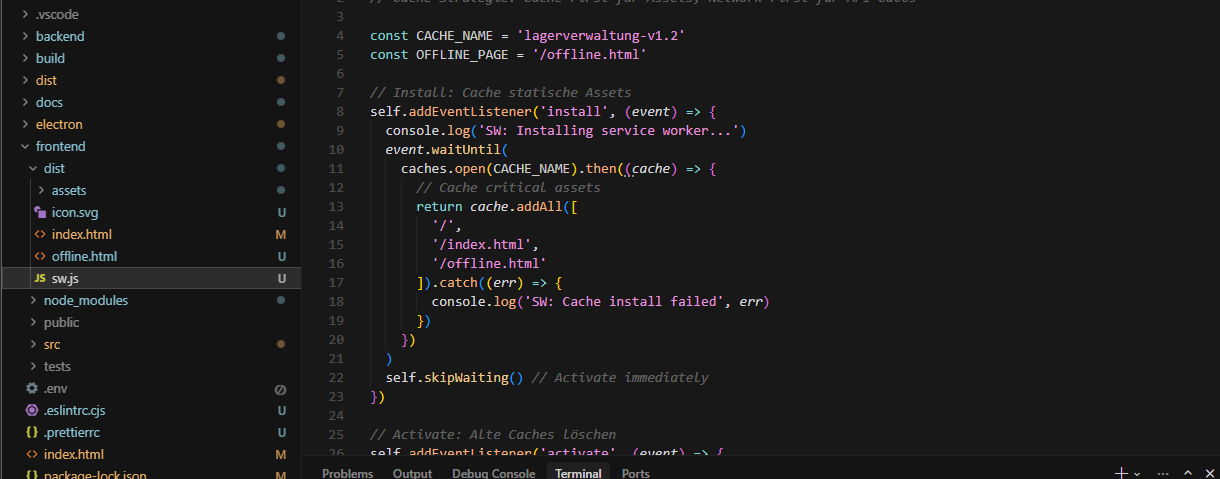
Task: Expand the build folder
Action: click(x=25, y=58)
